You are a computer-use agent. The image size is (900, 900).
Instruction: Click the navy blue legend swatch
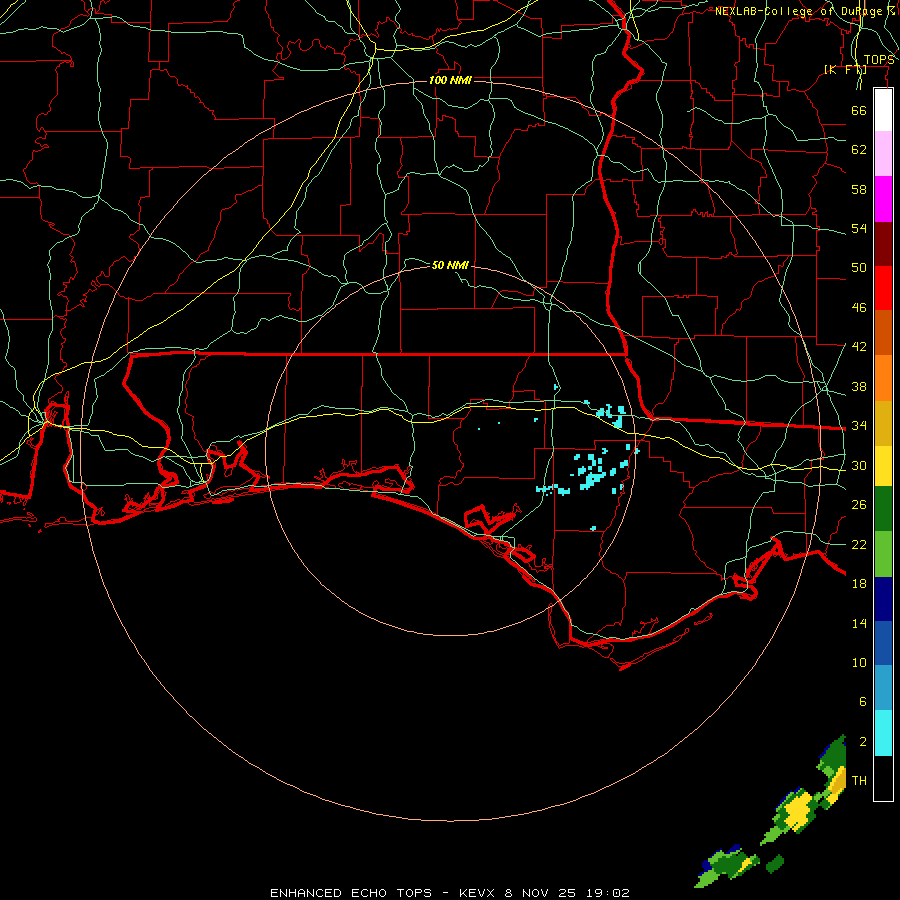883,599
